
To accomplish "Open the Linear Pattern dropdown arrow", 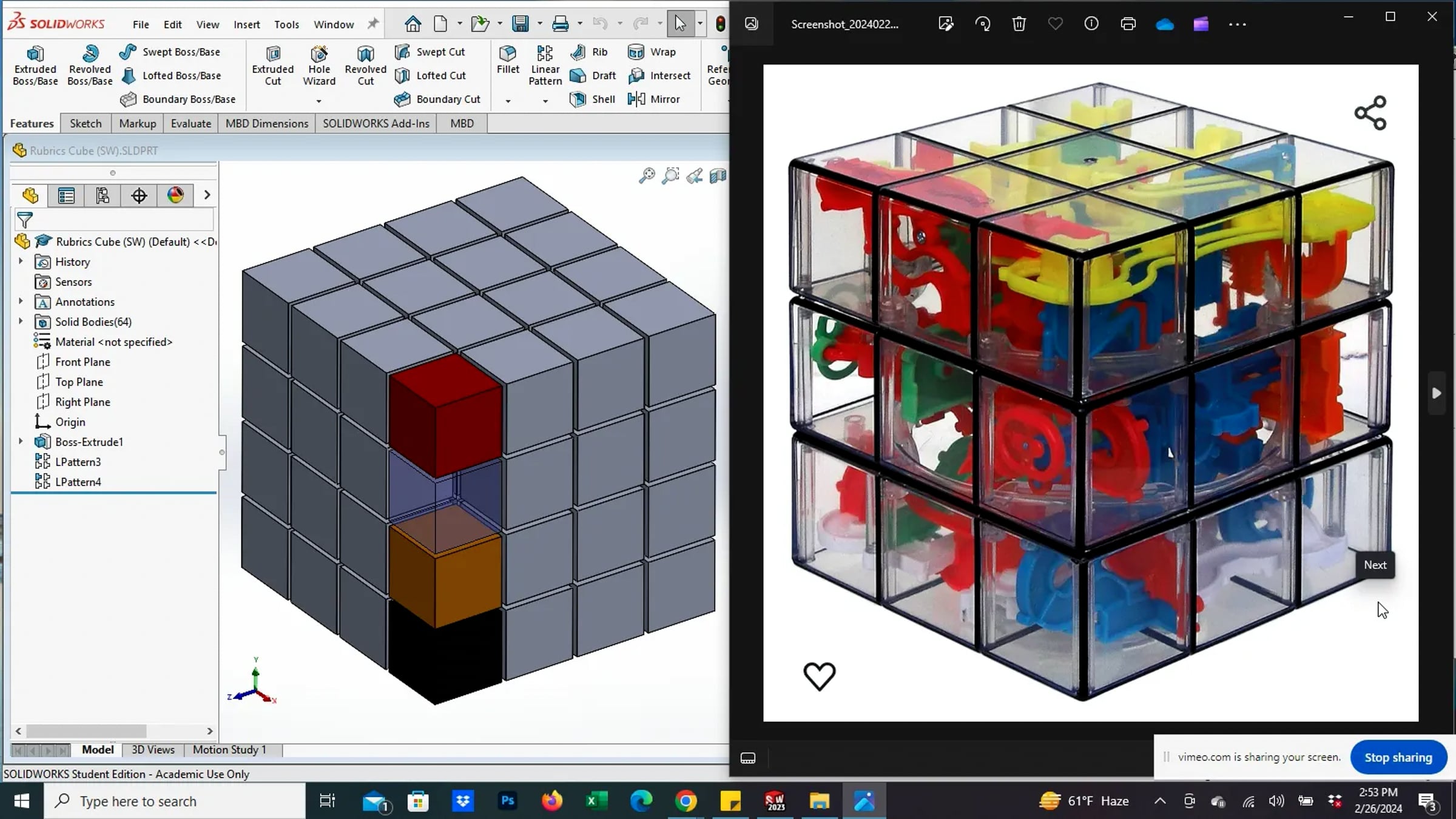I will [x=545, y=101].
